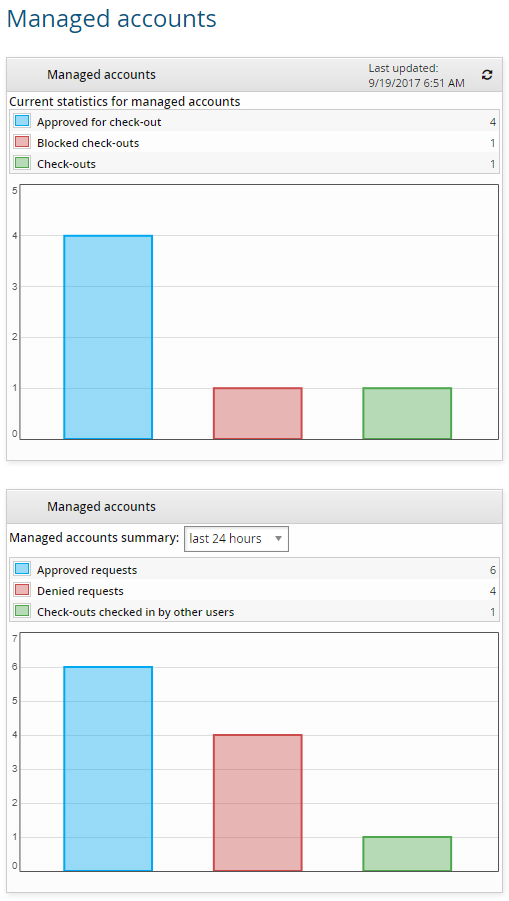Click the value 4 beside Denied requests
The height and width of the screenshot is (901, 509).
(x=493, y=591)
